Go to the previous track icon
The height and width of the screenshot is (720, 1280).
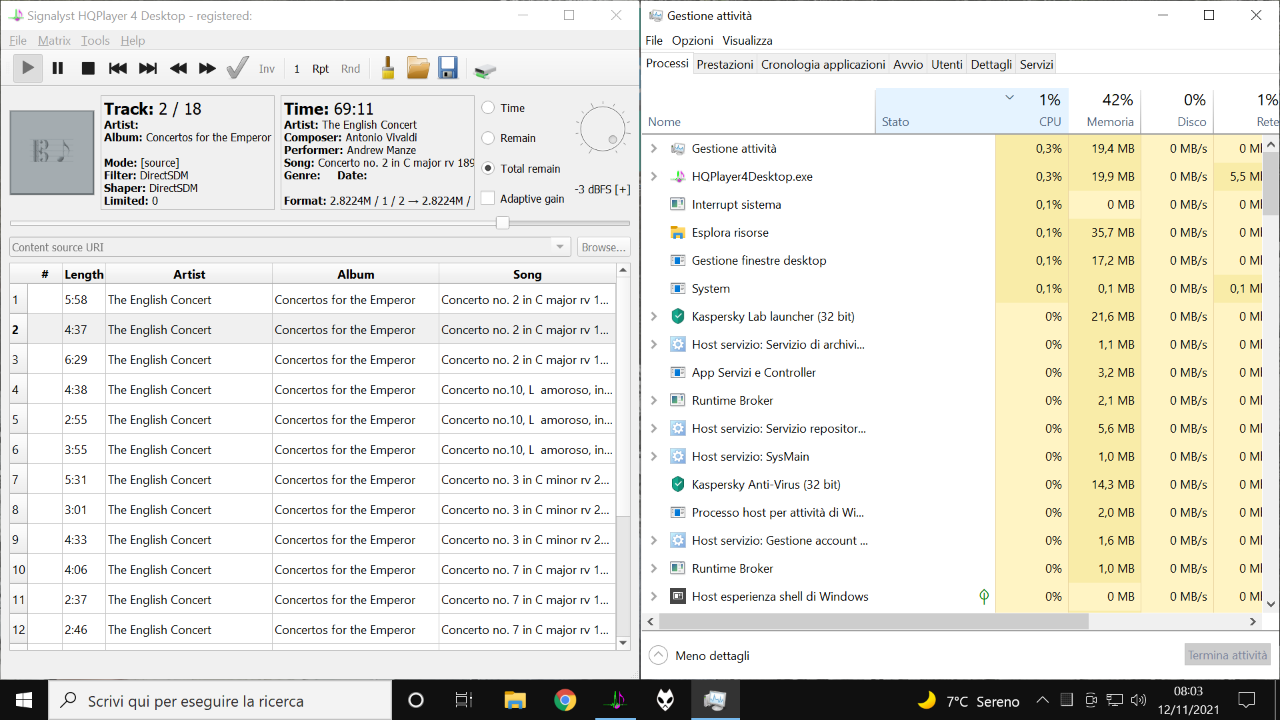[118, 68]
